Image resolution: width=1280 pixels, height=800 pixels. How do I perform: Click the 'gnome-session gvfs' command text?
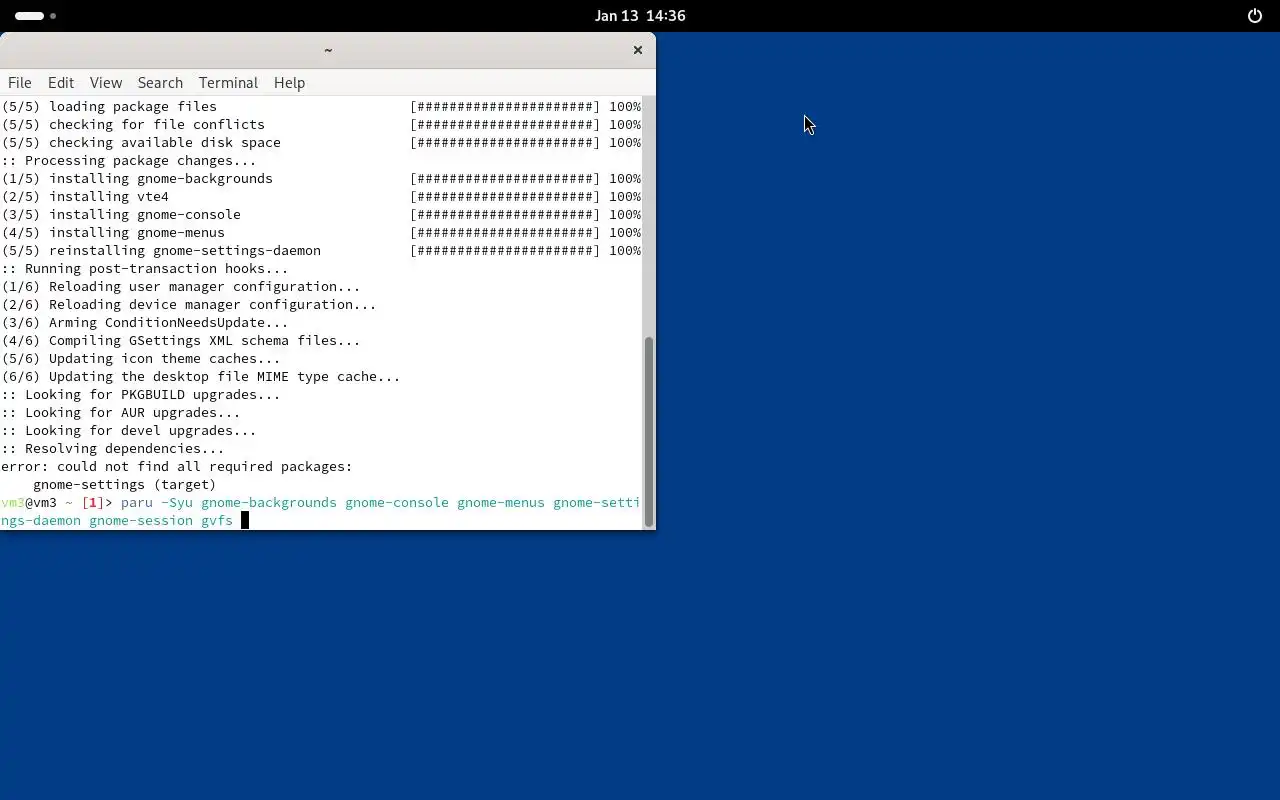coord(161,521)
